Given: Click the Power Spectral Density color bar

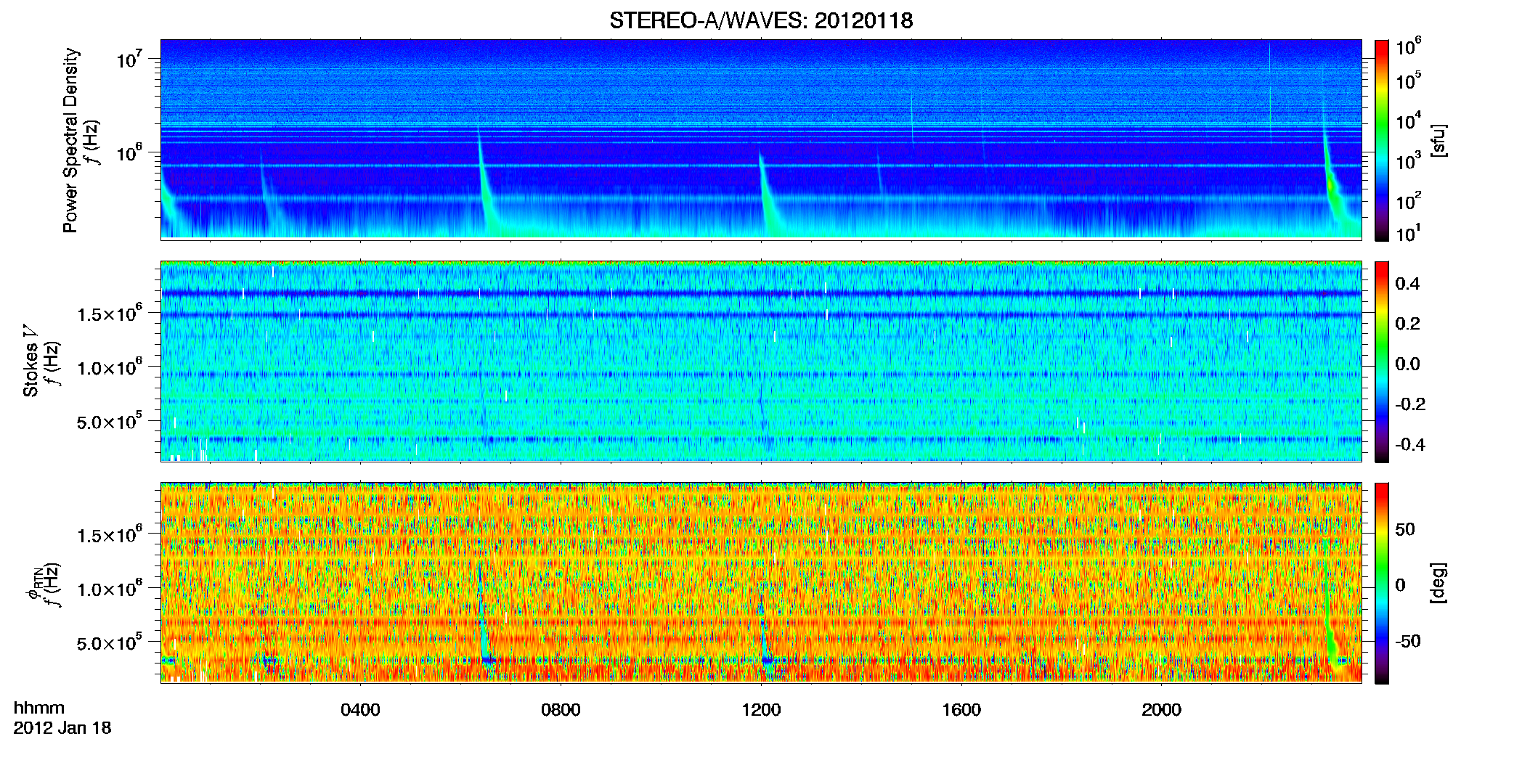Looking at the screenshot, I should (1382, 140).
